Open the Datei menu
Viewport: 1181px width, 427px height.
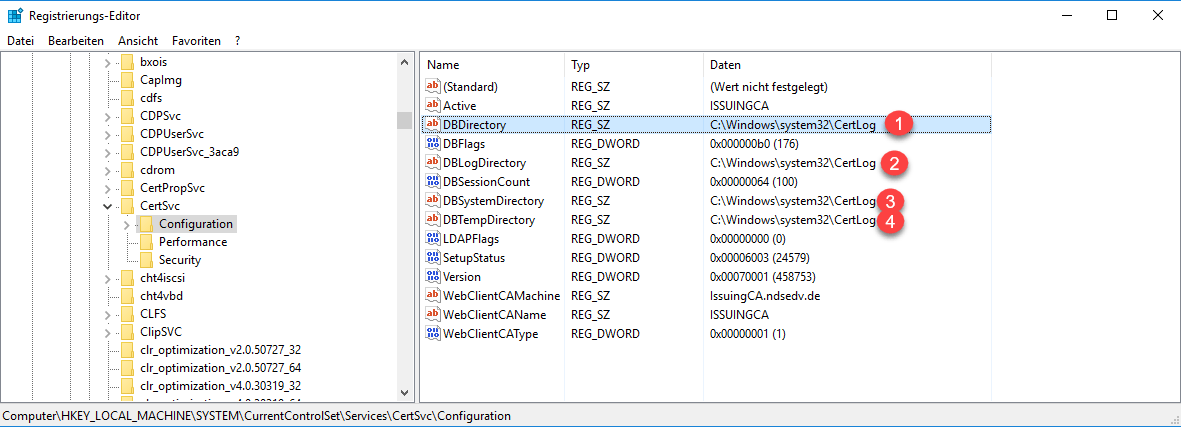20,41
